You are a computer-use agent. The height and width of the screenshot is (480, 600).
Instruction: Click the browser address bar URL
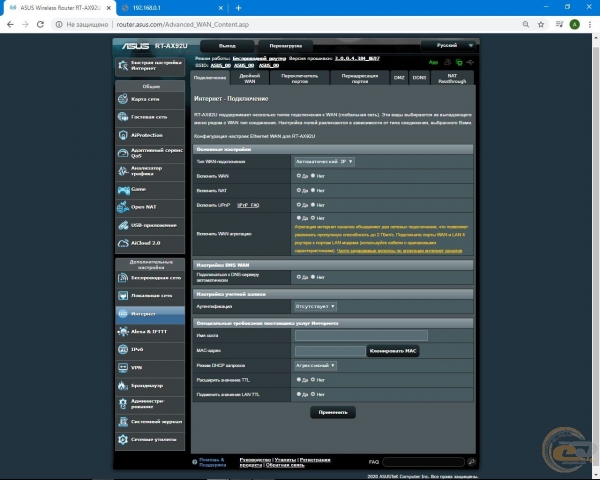point(183,24)
